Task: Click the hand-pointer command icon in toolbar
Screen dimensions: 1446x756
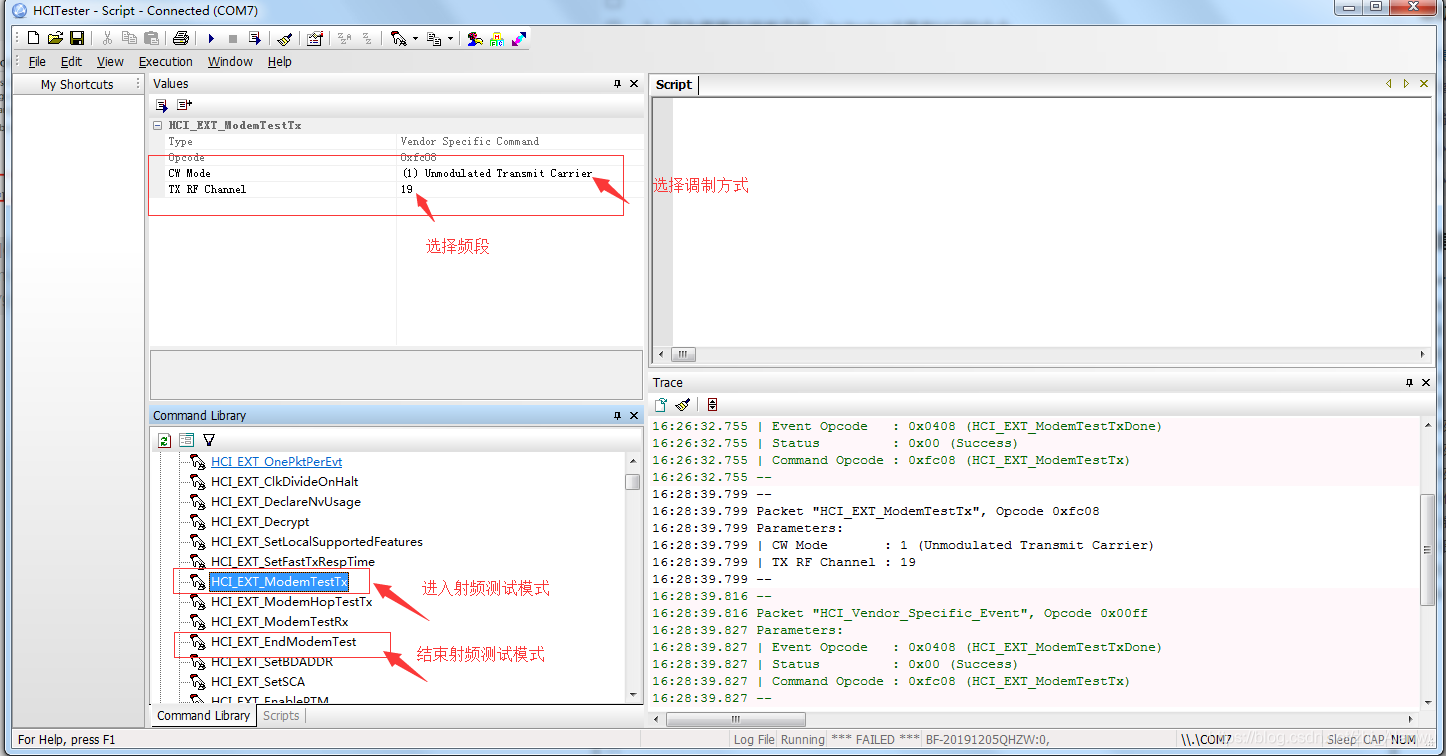Action: (398, 38)
